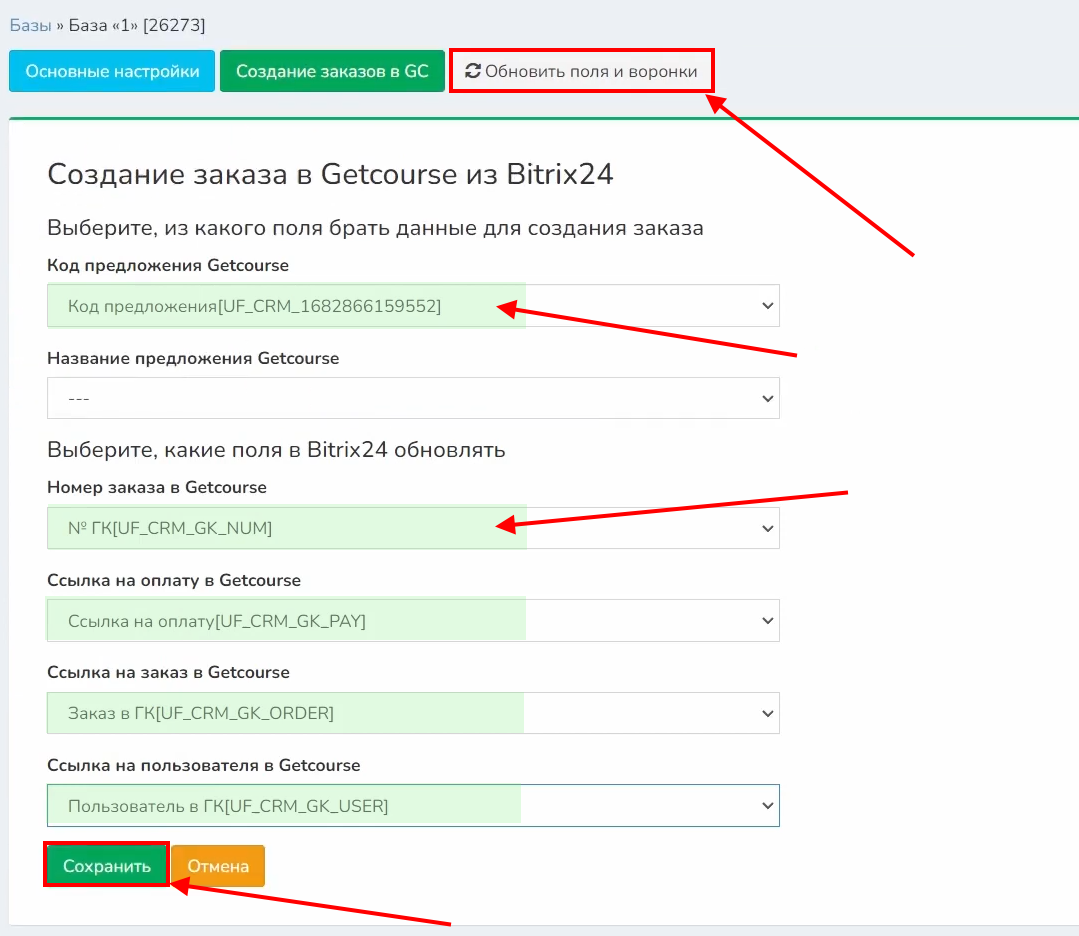Viewport: 1079px width, 936px height.
Task: Click the Ссылка на пользователя в Getcourse label
Action: point(204,765)
